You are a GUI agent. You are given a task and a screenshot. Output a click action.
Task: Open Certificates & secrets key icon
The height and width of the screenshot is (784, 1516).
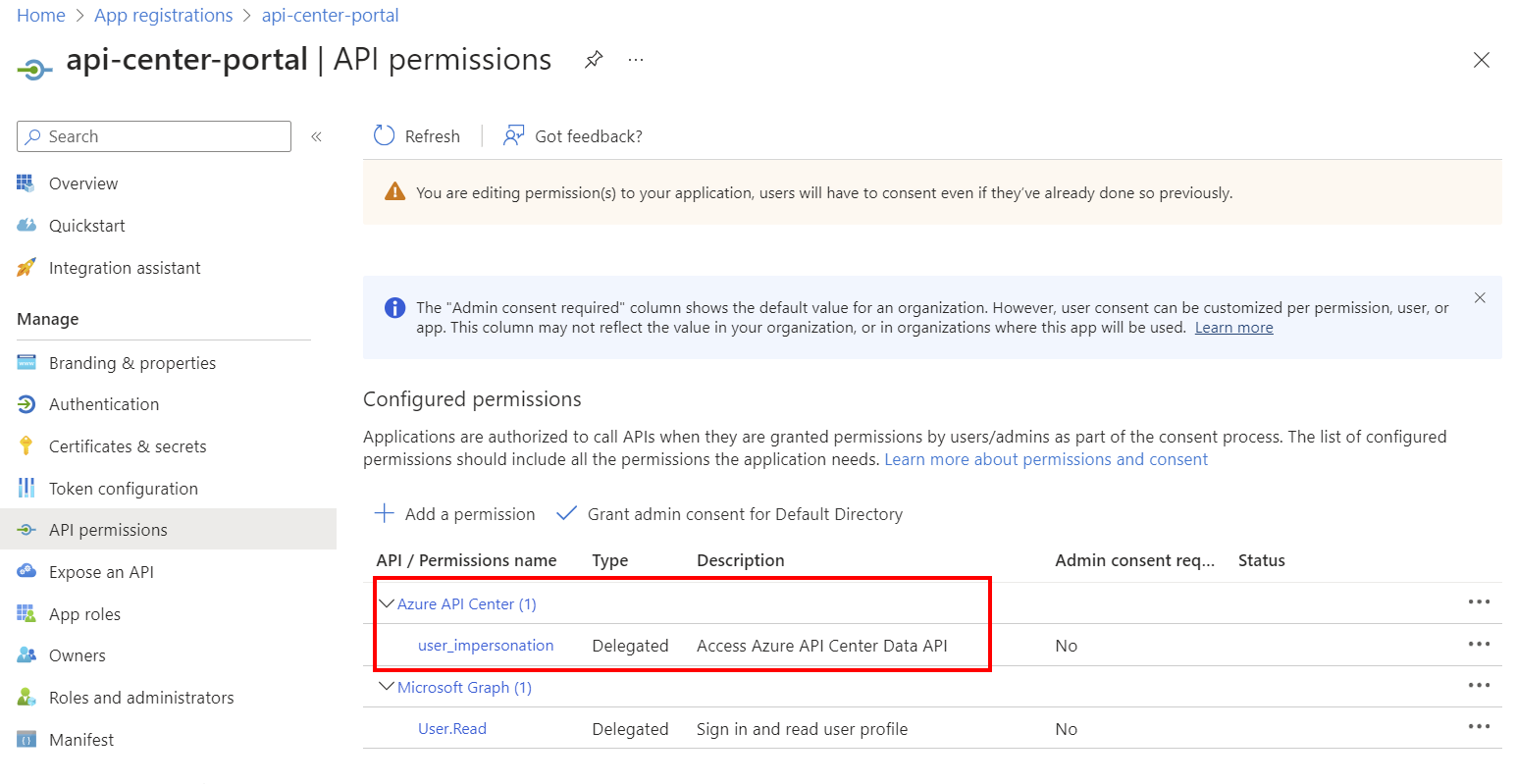tap(26, 446)
